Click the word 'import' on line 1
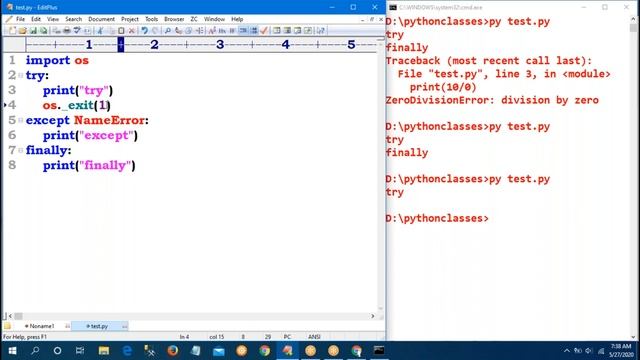This screenshot has width=640, height=360. tap(48, 60)
